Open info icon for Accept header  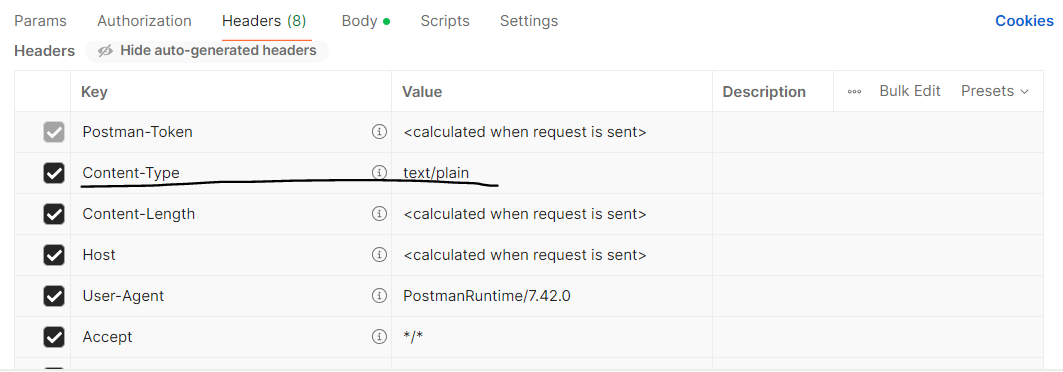pos(379,337)
